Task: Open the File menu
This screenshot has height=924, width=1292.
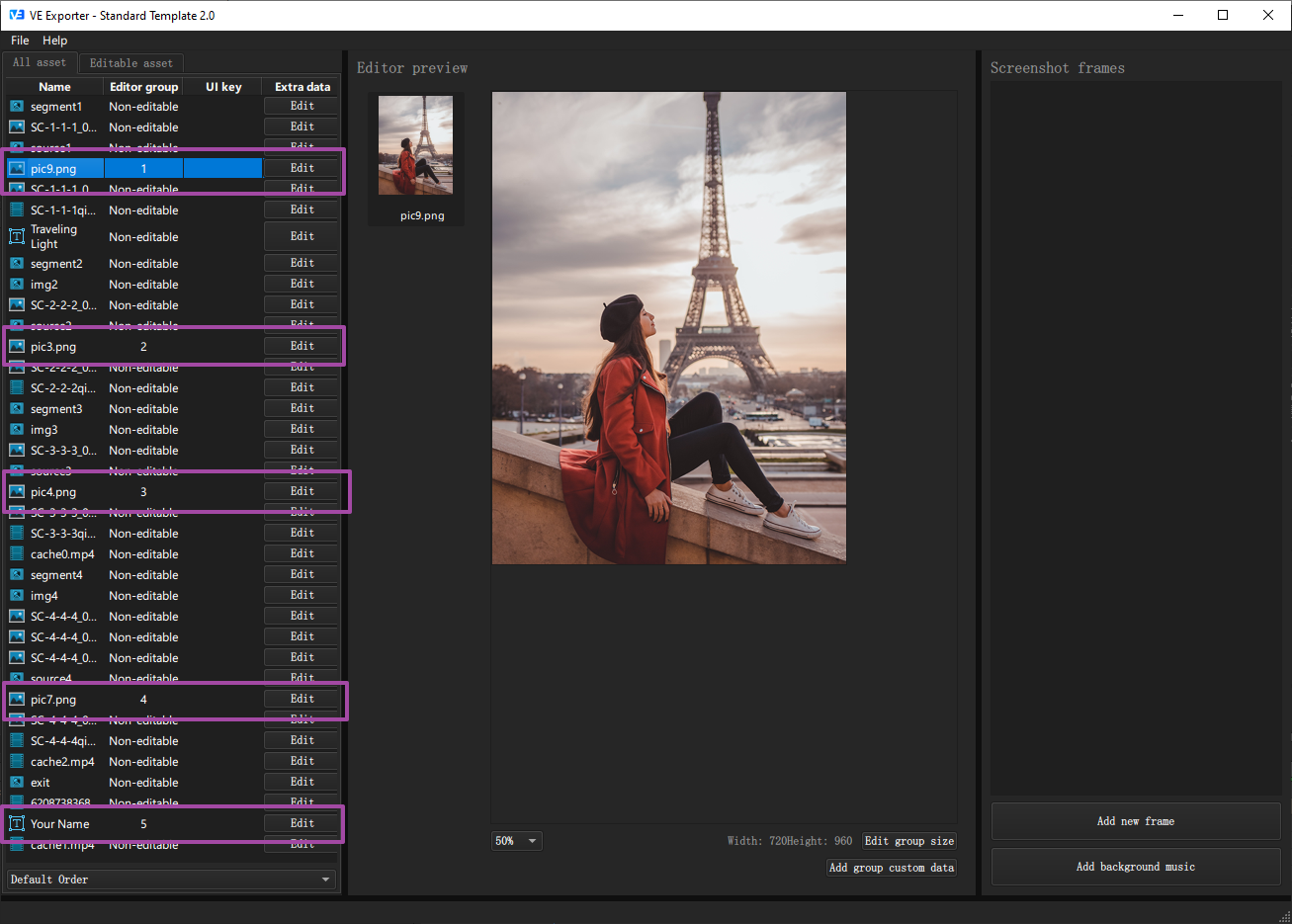Action: [20, 41]
